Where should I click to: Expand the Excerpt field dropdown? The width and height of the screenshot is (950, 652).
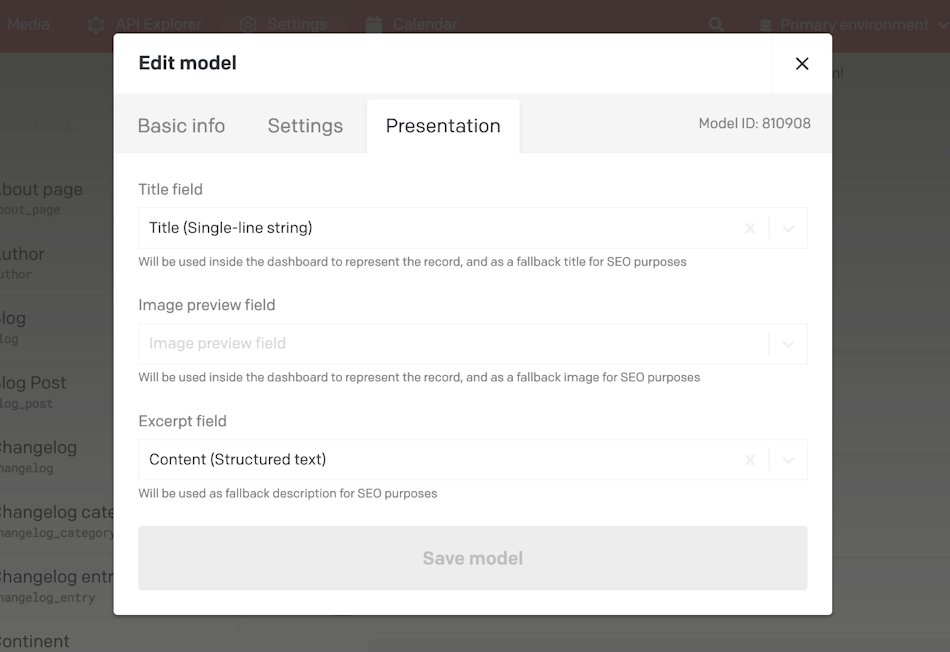pos(788,460)
